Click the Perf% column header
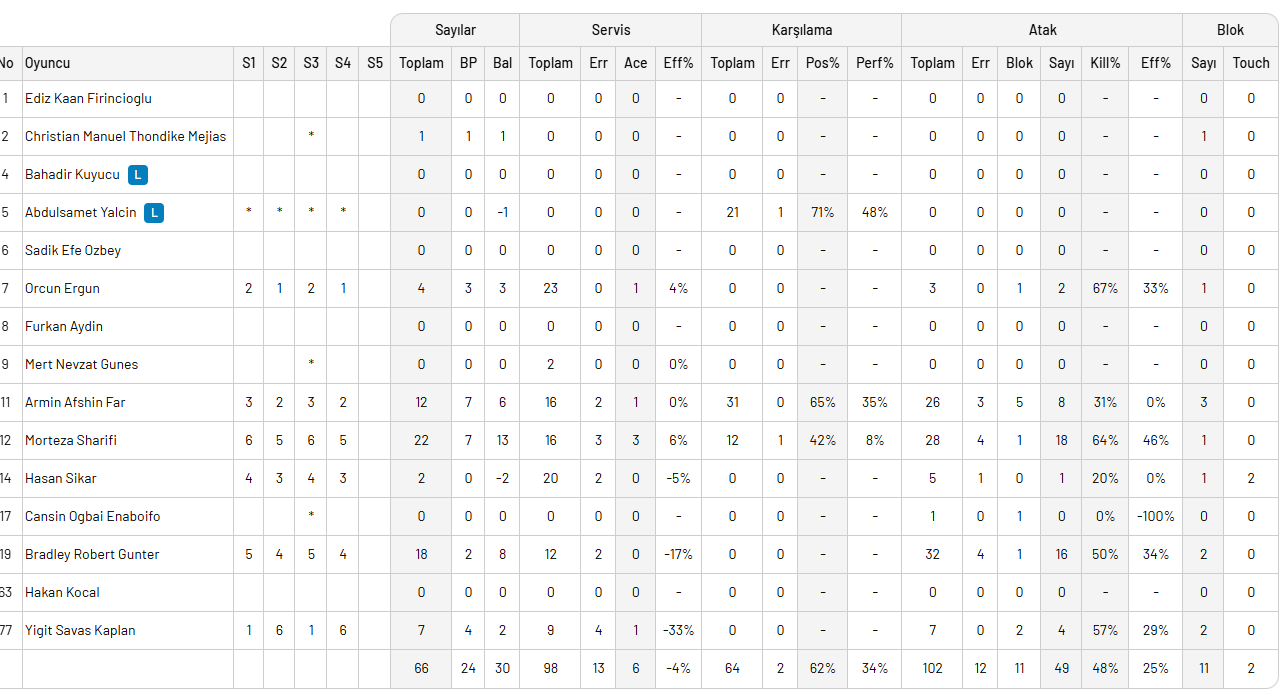 874,63
